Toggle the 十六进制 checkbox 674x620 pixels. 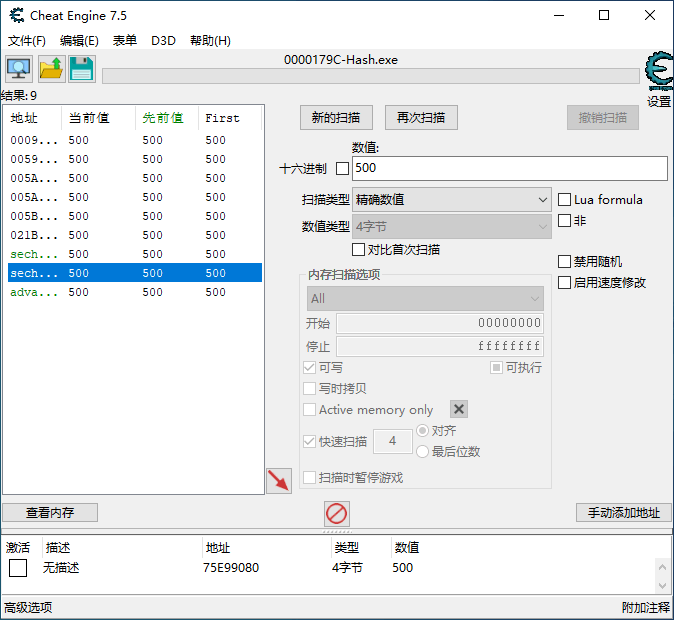click(x=342, y=169)
